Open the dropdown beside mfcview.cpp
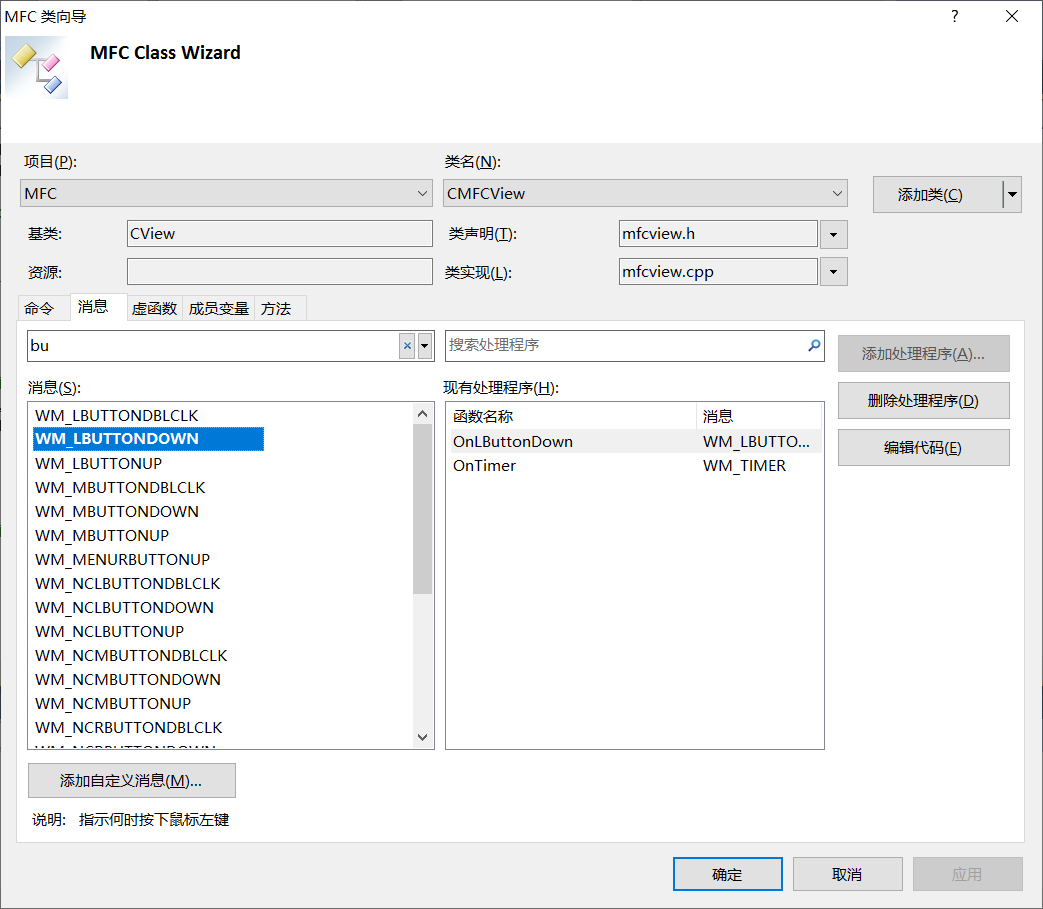 pyautogui.click(x=833, y=271)
